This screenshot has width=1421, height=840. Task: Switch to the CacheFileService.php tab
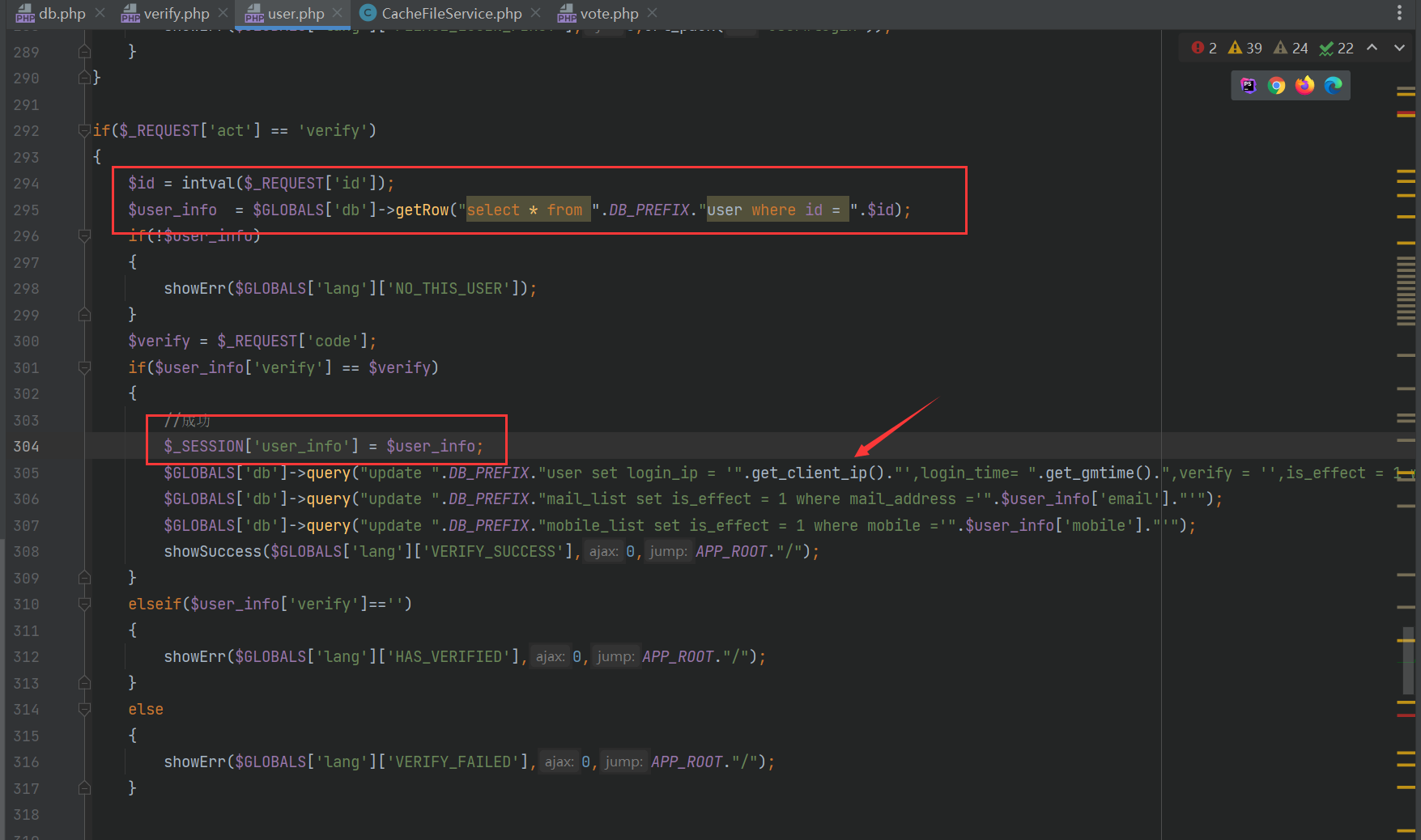click(x=442, y=14)
